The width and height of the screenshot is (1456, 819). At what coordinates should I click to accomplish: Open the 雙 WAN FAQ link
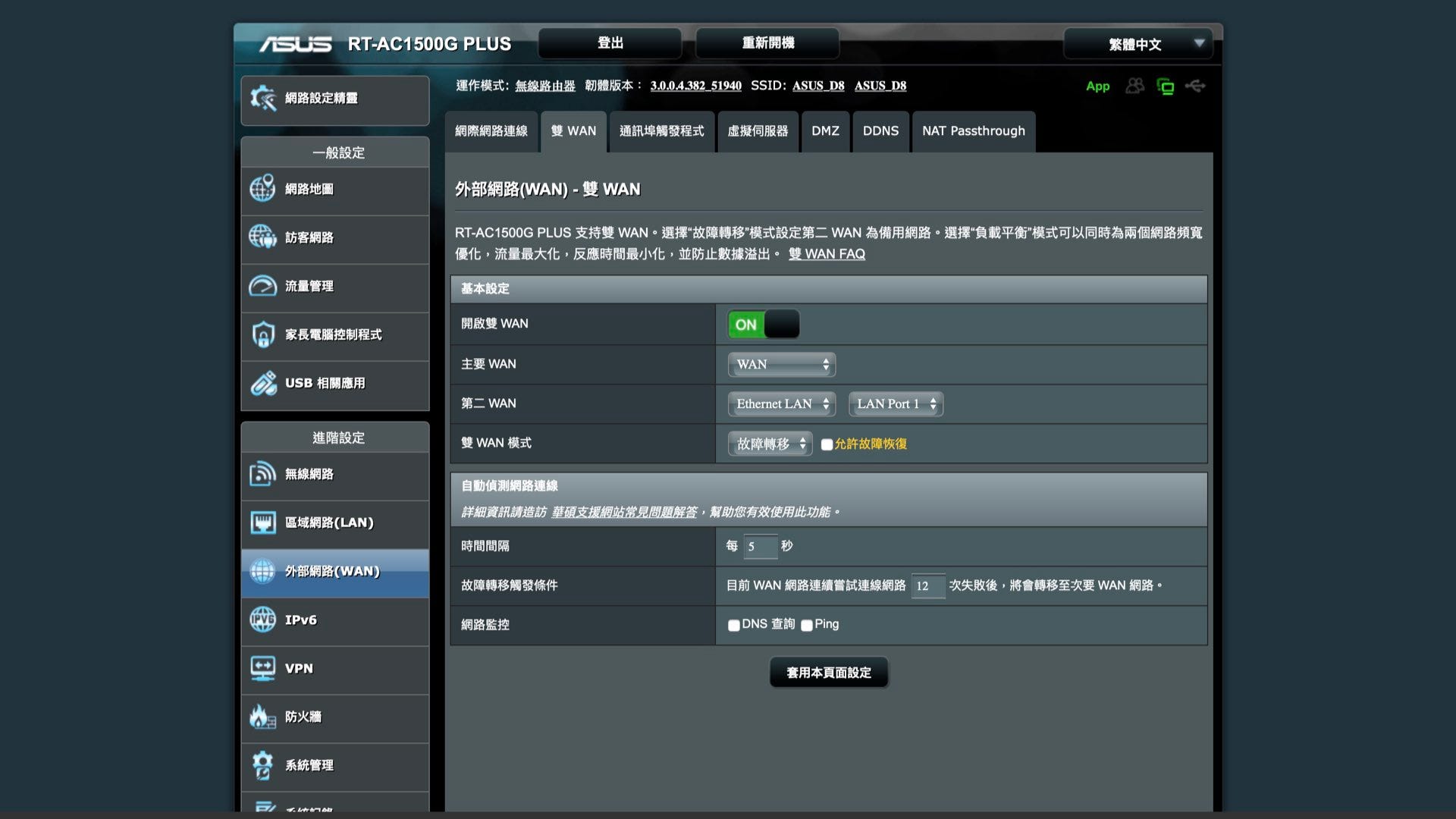pos(827,254)
